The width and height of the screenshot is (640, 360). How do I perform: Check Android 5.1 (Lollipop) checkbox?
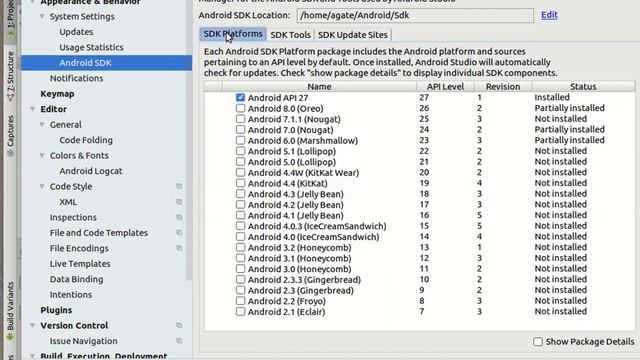[240, 151]
